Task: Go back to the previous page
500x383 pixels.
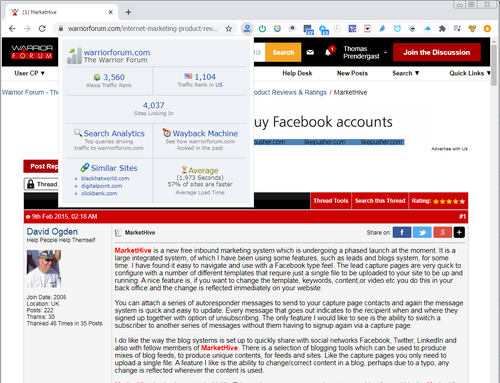Action: [12, 29]
